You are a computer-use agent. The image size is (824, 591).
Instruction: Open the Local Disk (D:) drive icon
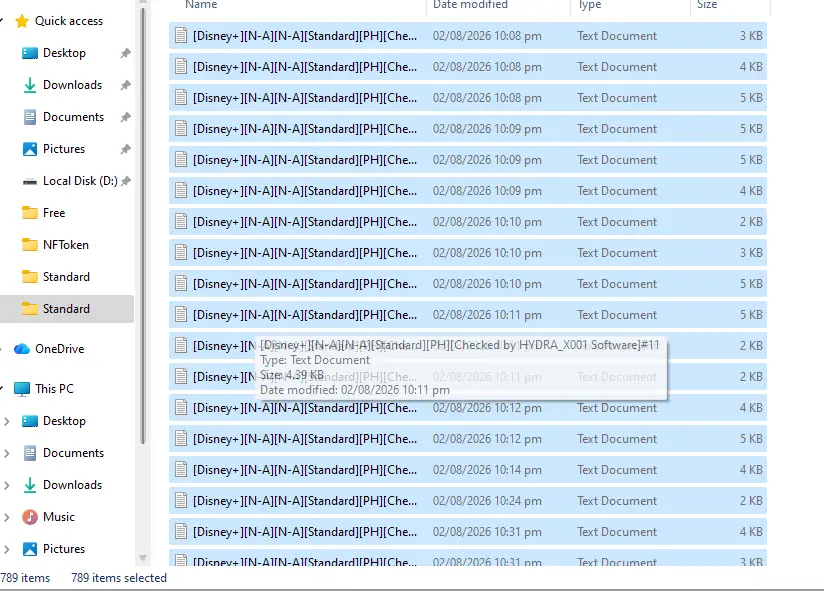30,182
